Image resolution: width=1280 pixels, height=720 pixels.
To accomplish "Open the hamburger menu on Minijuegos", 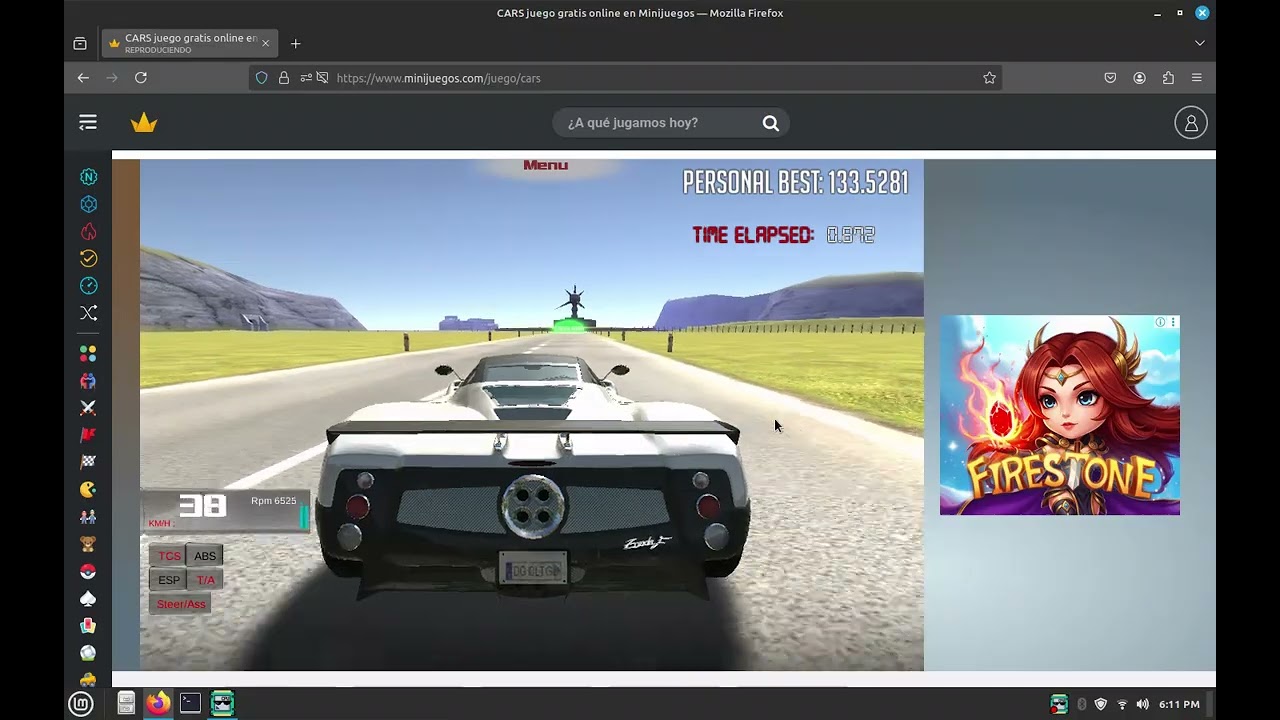I will coord(88,122).
